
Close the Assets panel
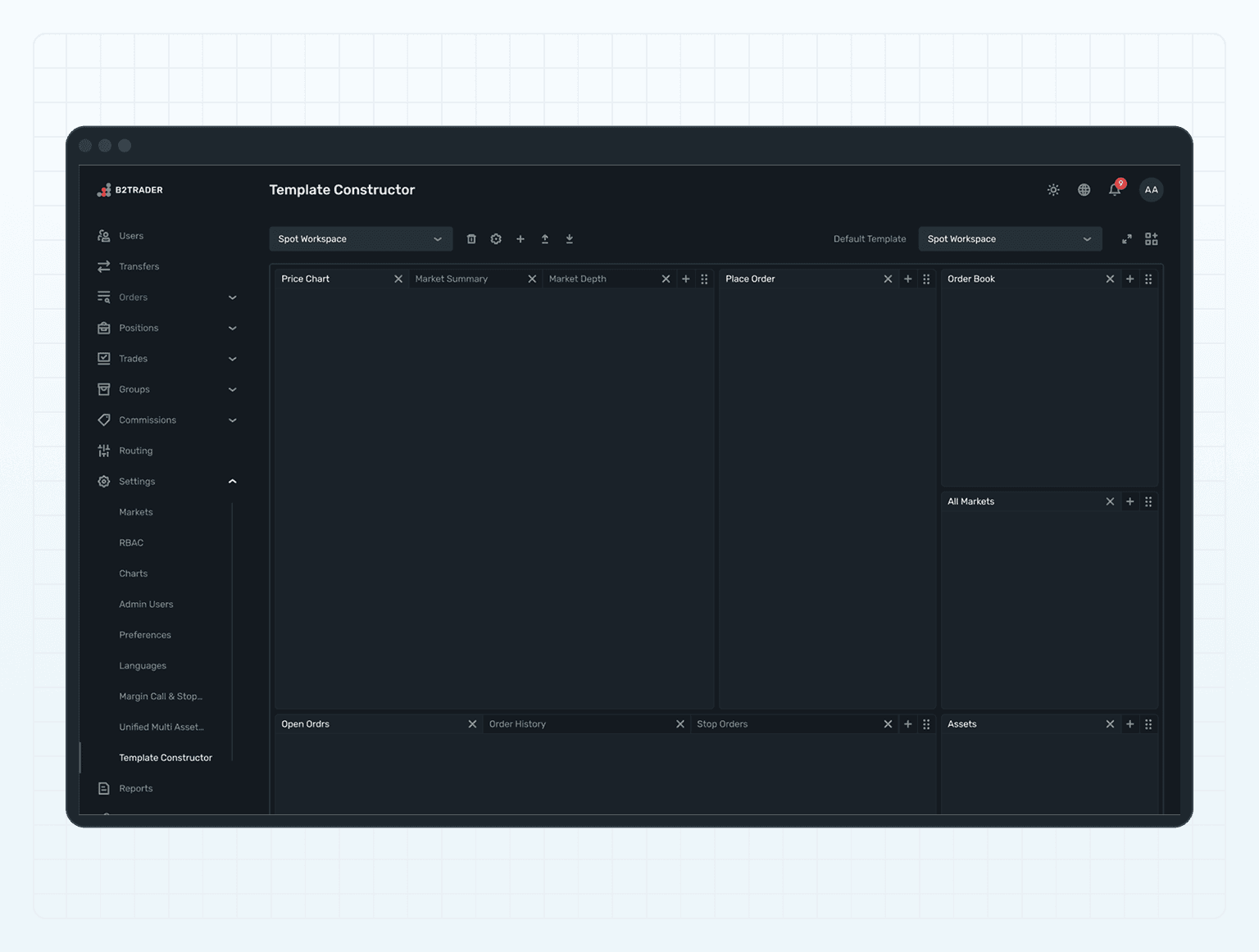(1110, 724)
